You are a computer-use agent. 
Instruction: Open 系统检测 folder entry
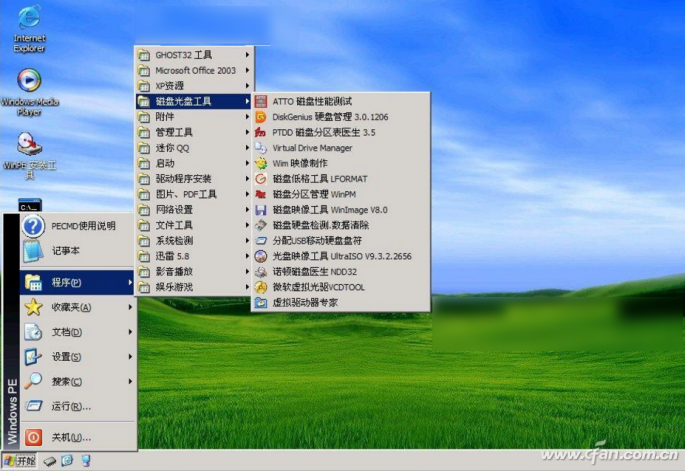194,241
